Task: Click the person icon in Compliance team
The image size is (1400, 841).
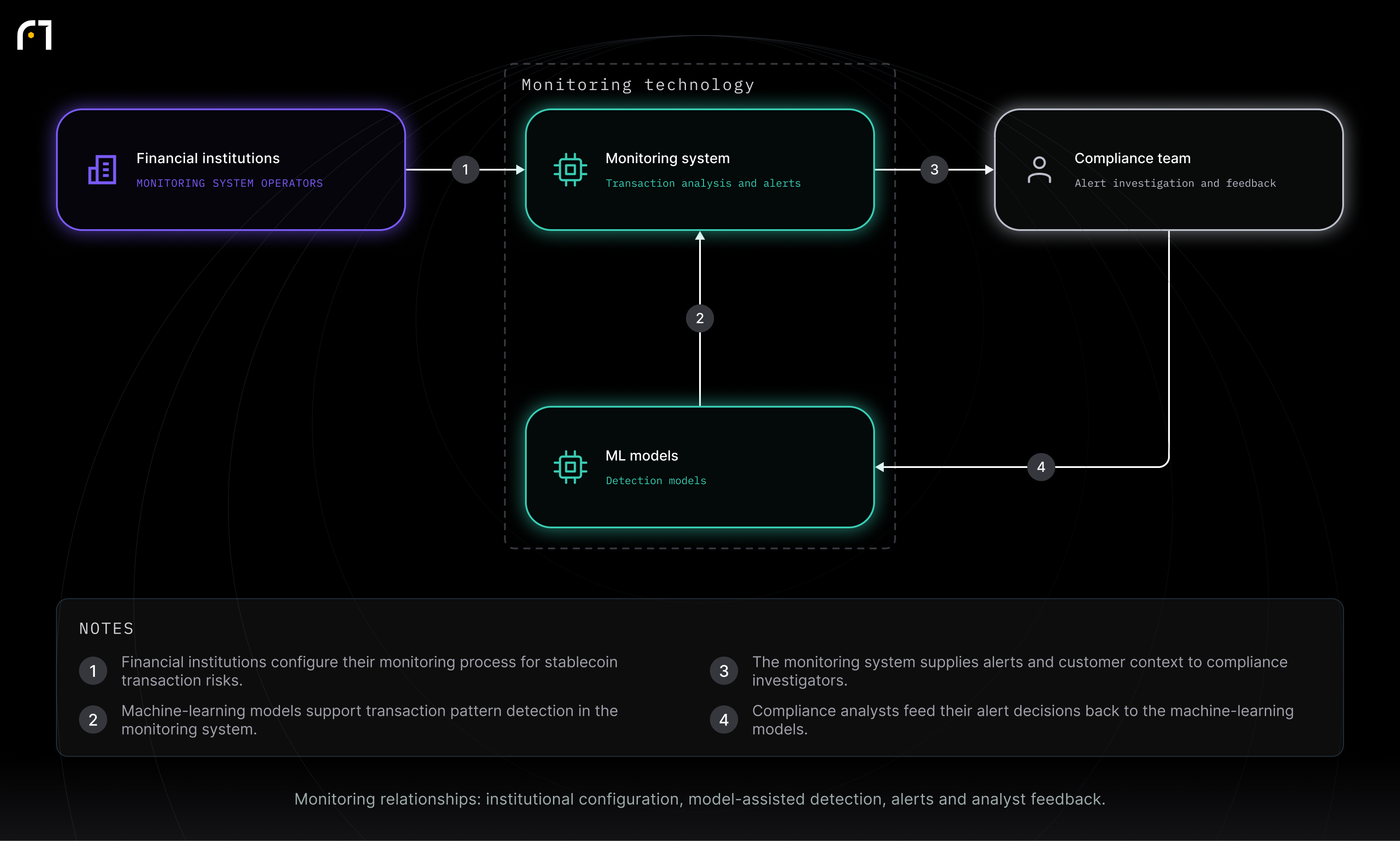Action: (x=1039, y=169)
